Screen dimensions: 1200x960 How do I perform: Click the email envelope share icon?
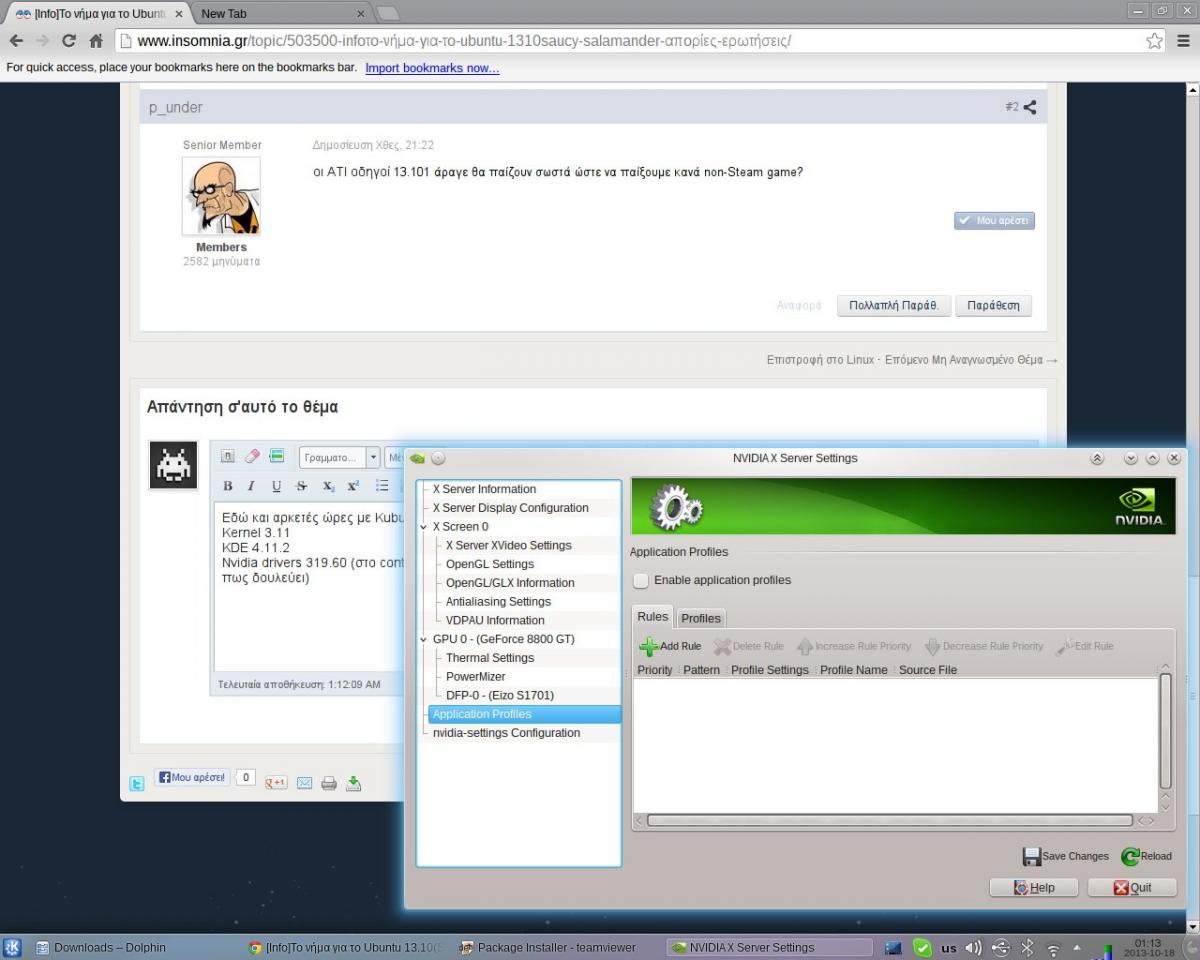[x=304, y=783]
